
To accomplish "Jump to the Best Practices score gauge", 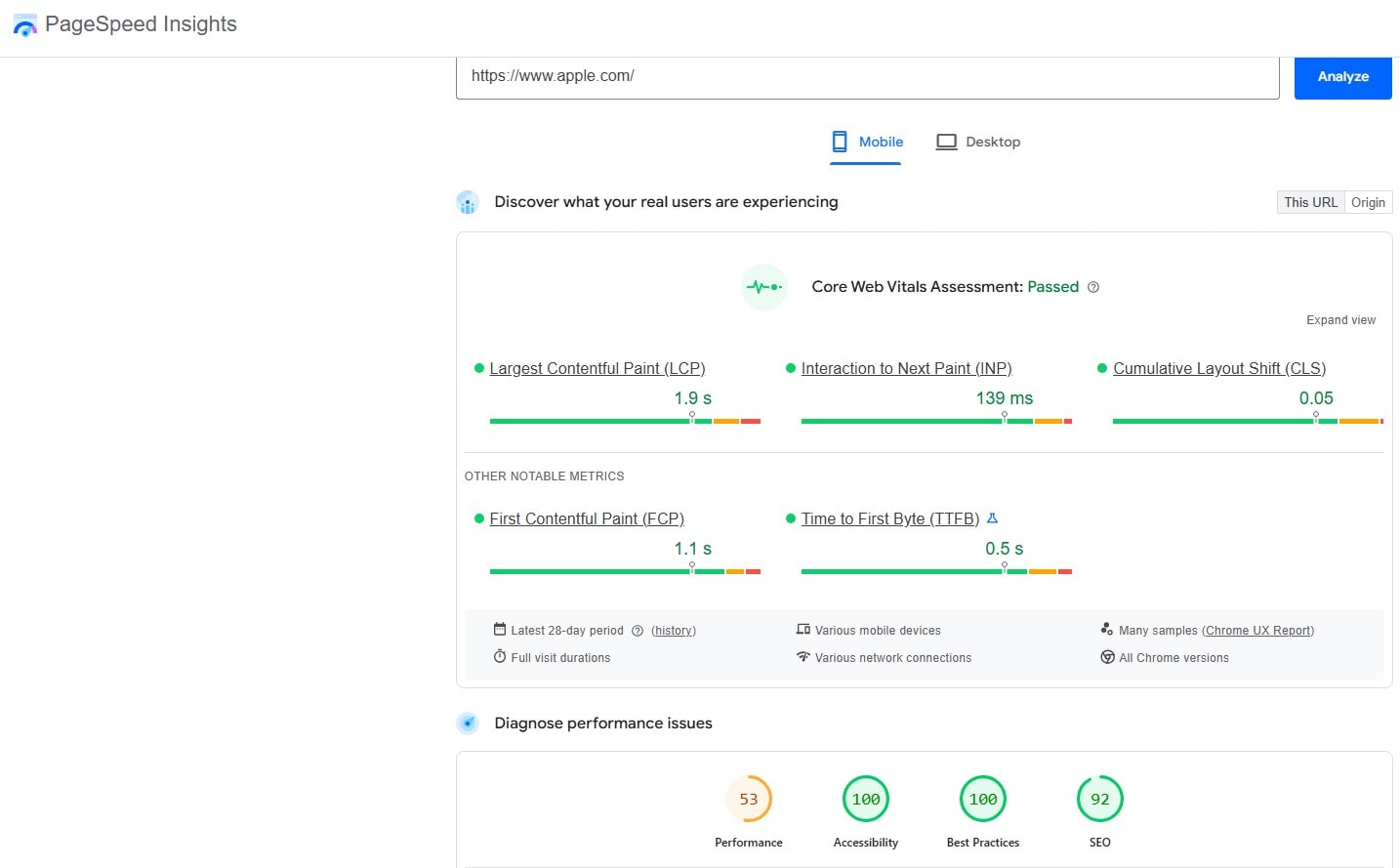I will coord(982,800).
